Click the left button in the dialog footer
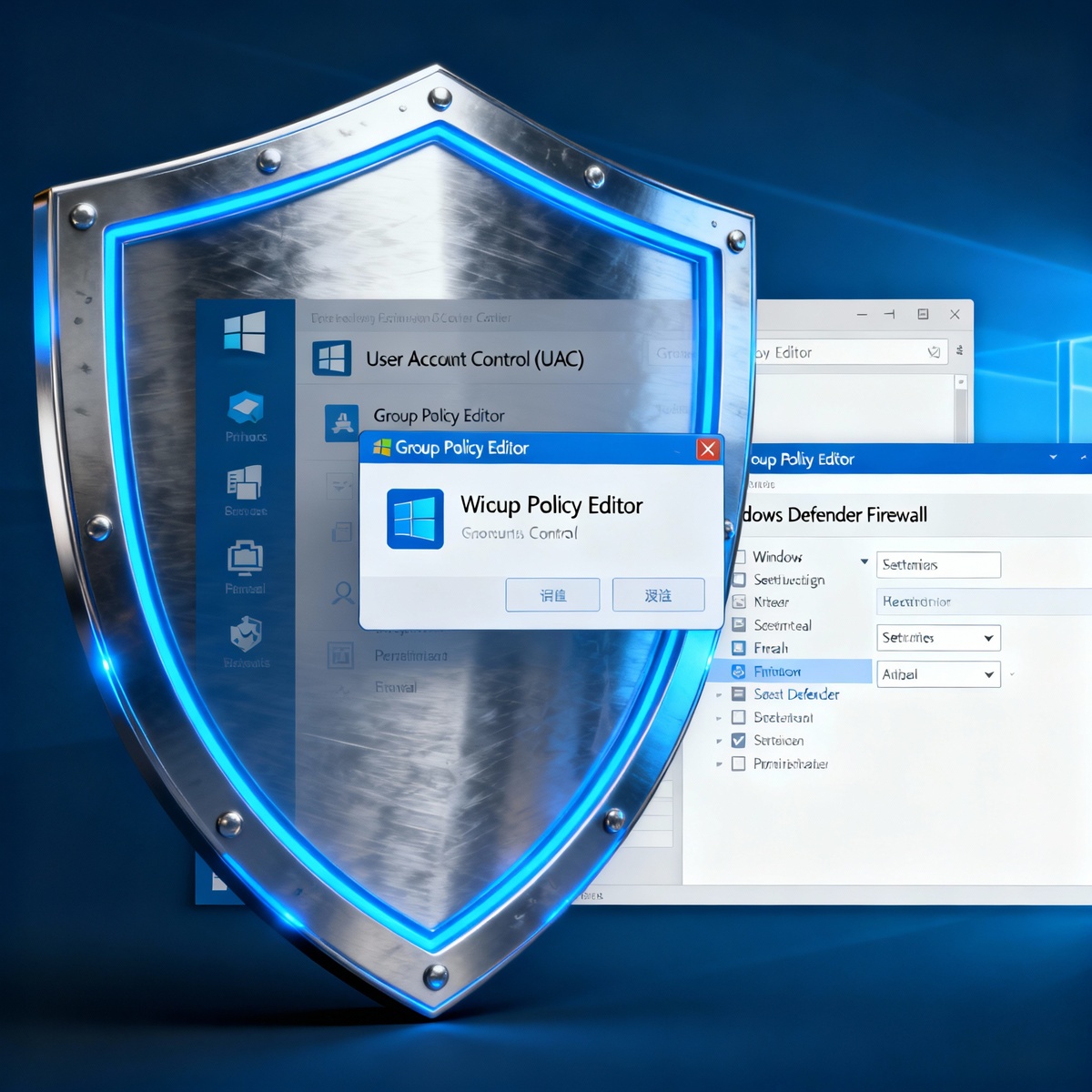The width and height of the screenshot is (1092, 1092). (553, 595)
